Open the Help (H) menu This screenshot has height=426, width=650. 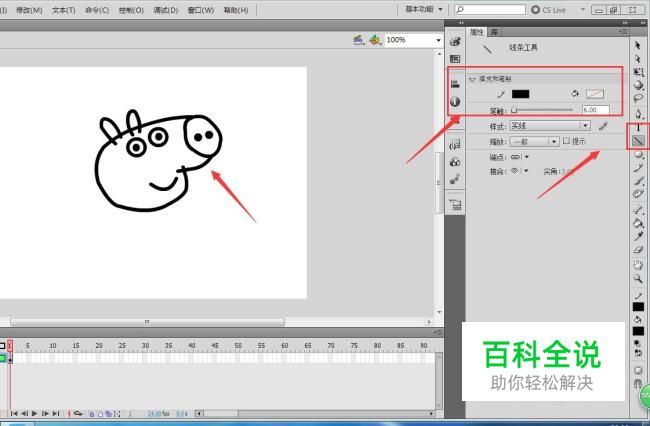(x=236, y=10)
